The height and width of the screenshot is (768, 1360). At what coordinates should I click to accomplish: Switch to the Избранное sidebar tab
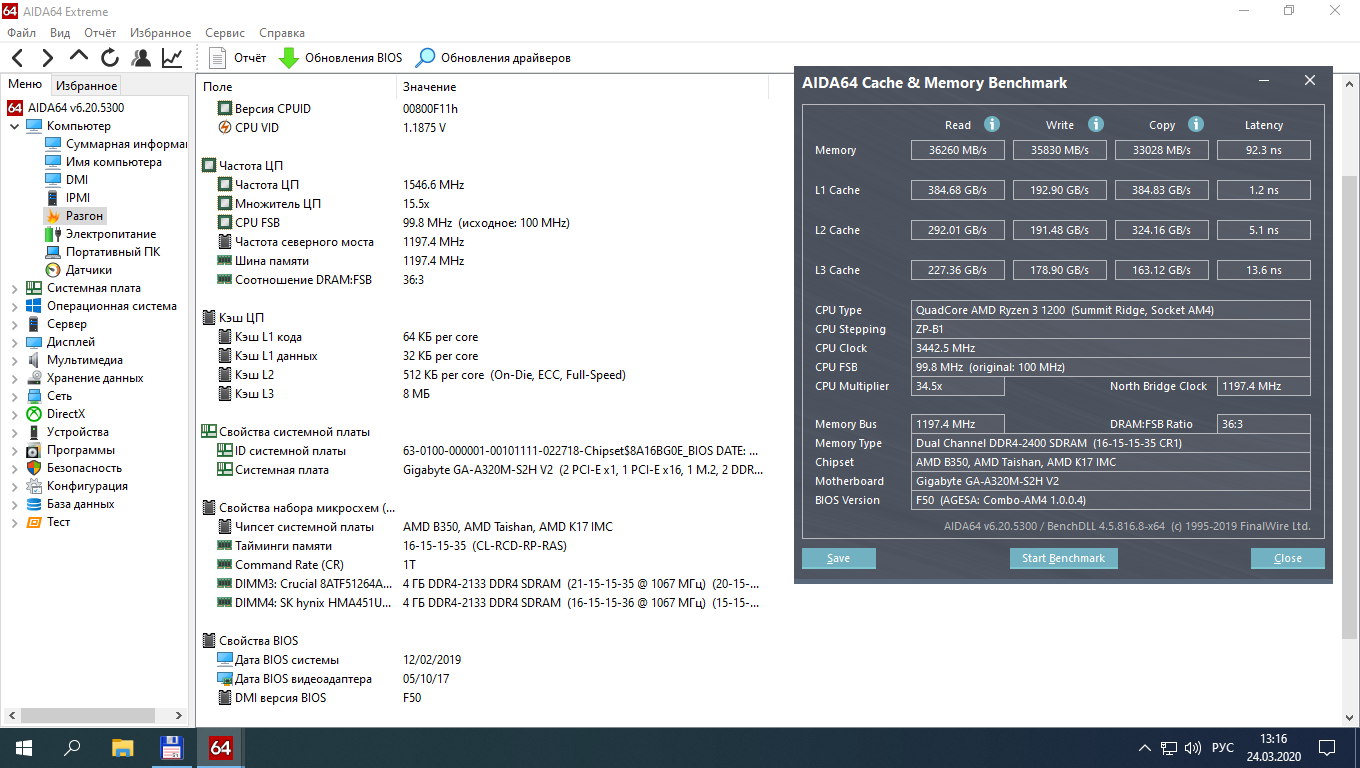(x=86, y=86)
